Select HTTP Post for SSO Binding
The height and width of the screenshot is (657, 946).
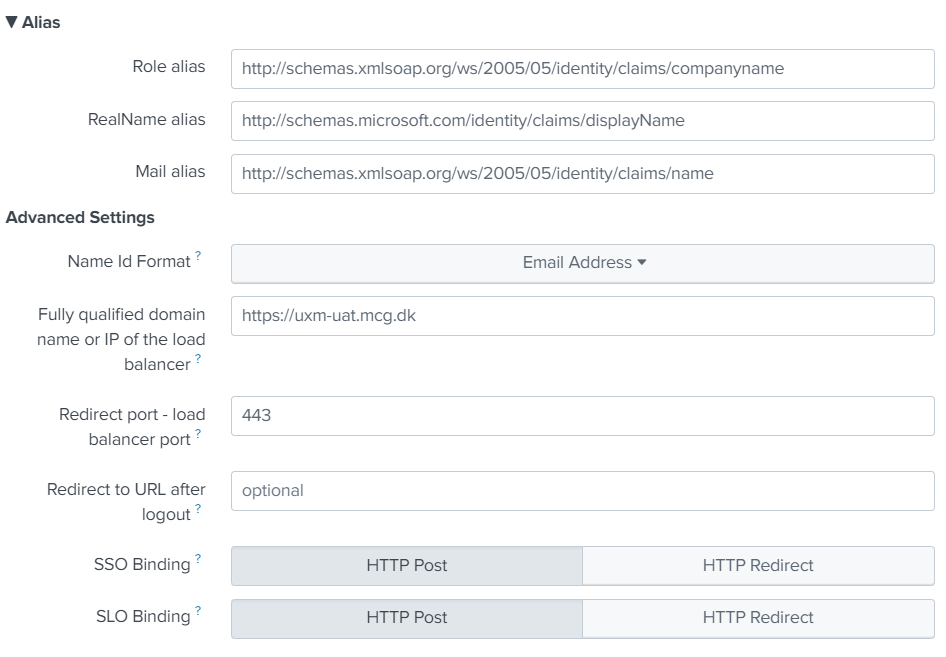click(x=407, y=565)
